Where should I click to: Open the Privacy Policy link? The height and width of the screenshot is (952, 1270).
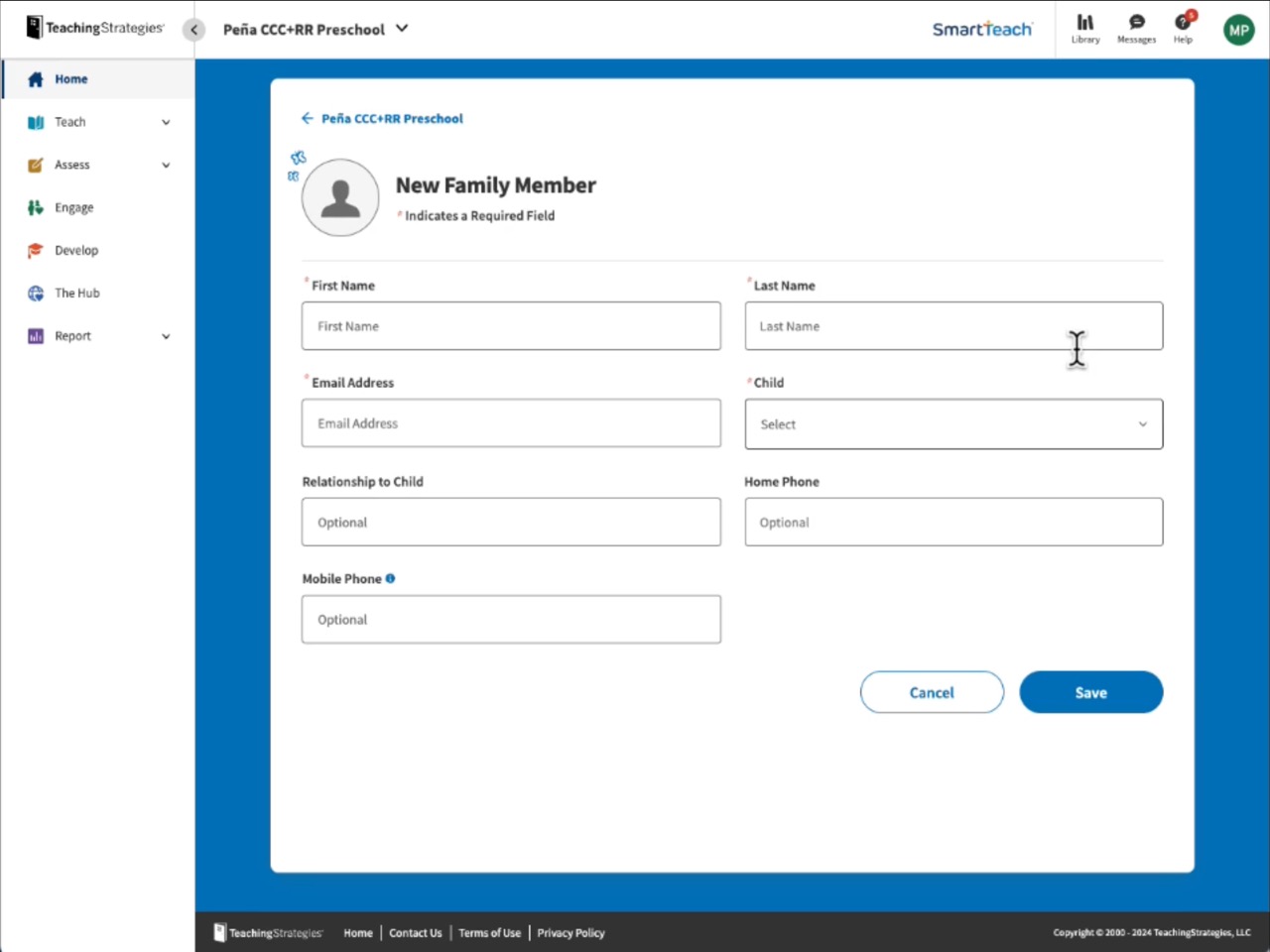[x=571, y=932]
